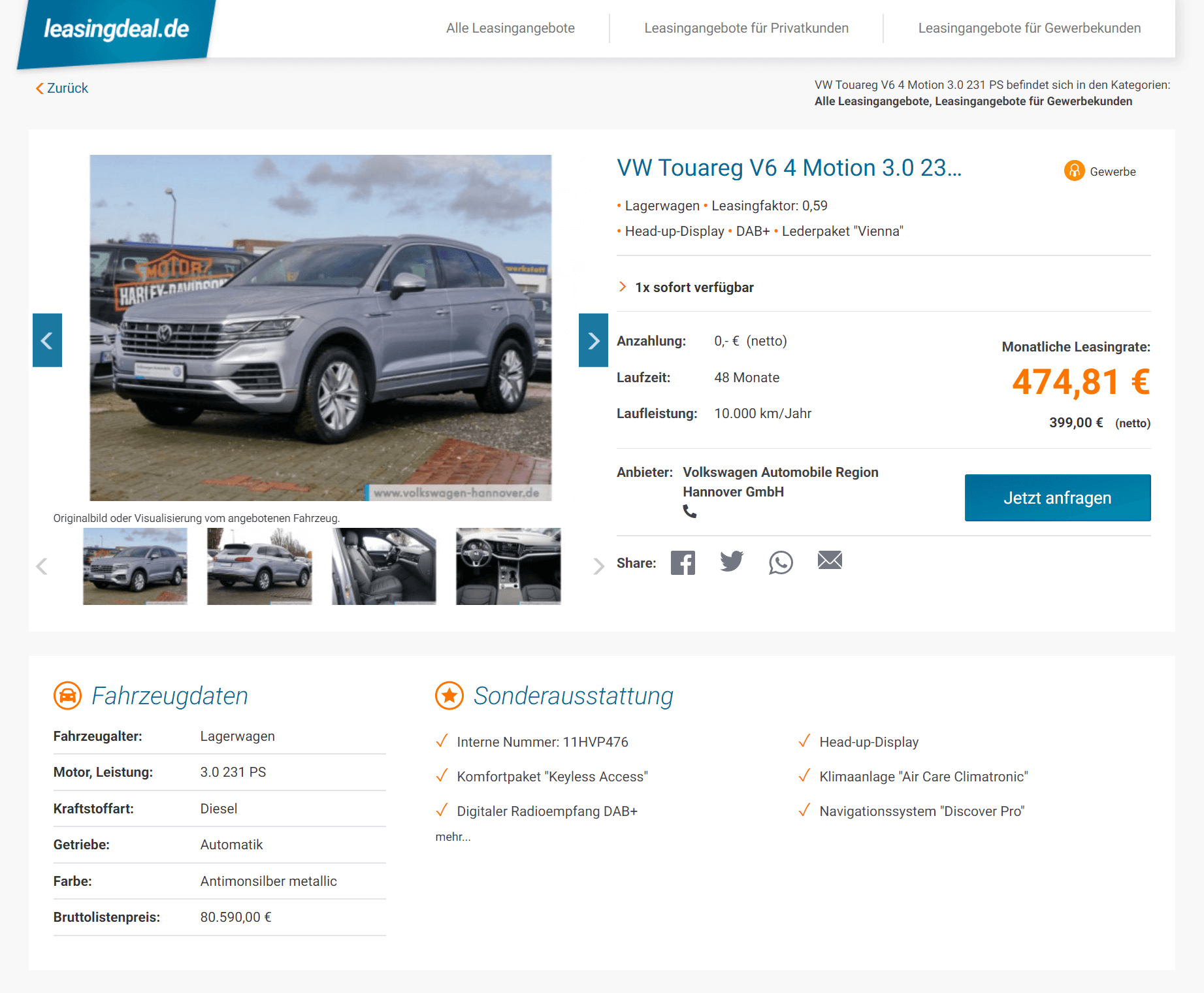The width and height of the screenshot is (1204, 993).
Task: Share the offer via WhatsApp
Action: [781, 562]
